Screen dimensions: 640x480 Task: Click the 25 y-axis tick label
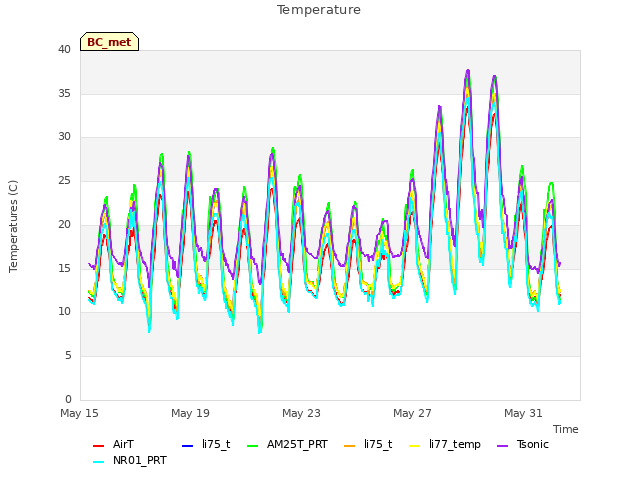(64, 180)
